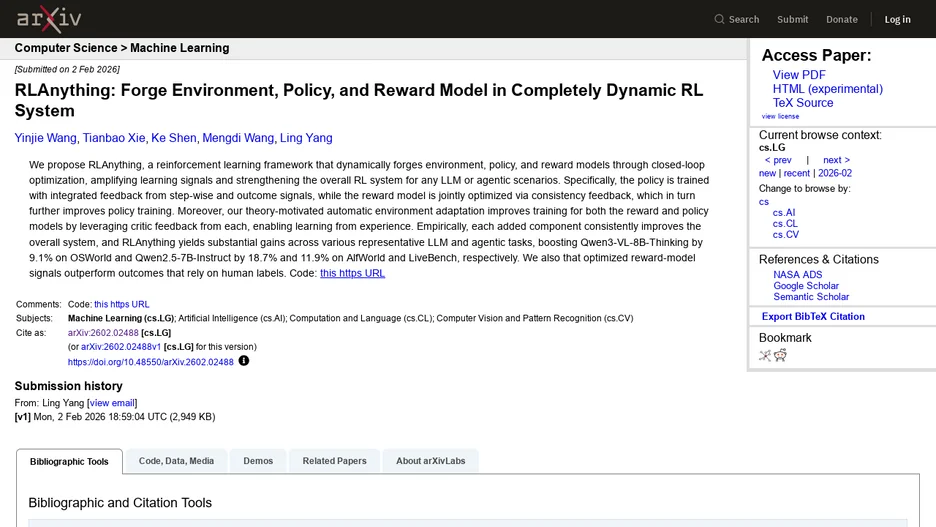Select the Bibliographic Tools tab
The height and width of the screenshot is (527, 936).
(69, 461)
